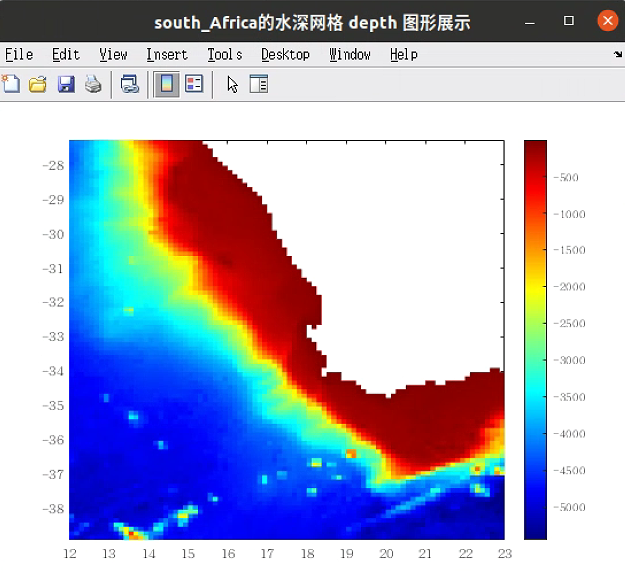Click the x-axis label 12
The image size is (625, 587).
point(70,554)
